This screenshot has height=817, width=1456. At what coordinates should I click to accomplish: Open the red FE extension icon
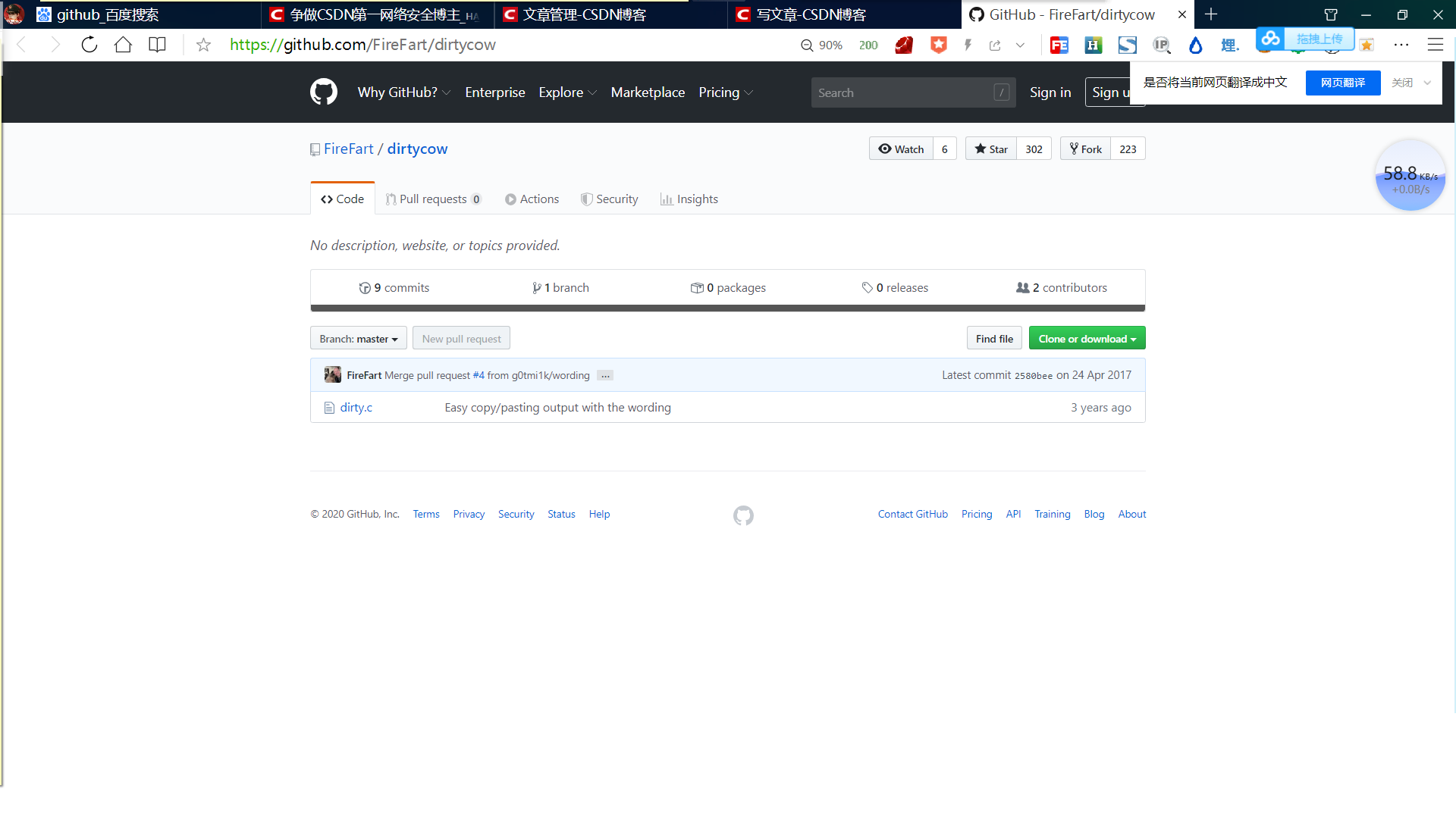pos(1059,45)
